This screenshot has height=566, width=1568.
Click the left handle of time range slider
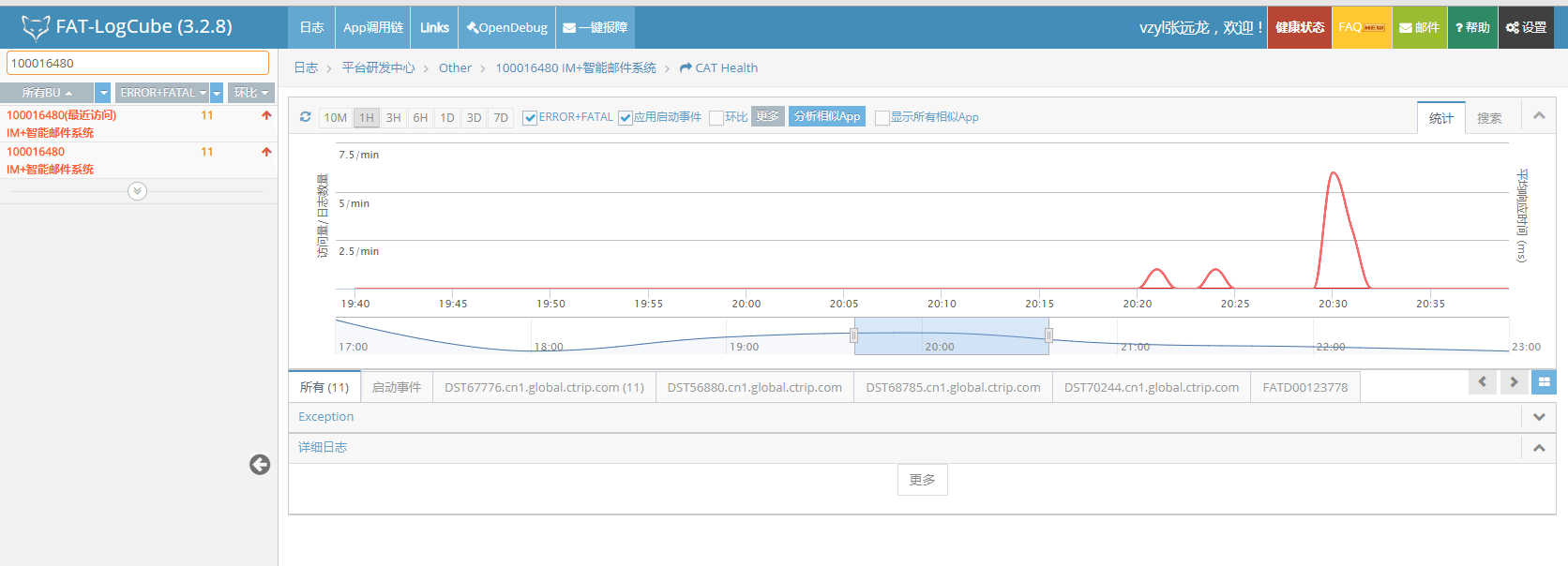(x=853, y=335)
